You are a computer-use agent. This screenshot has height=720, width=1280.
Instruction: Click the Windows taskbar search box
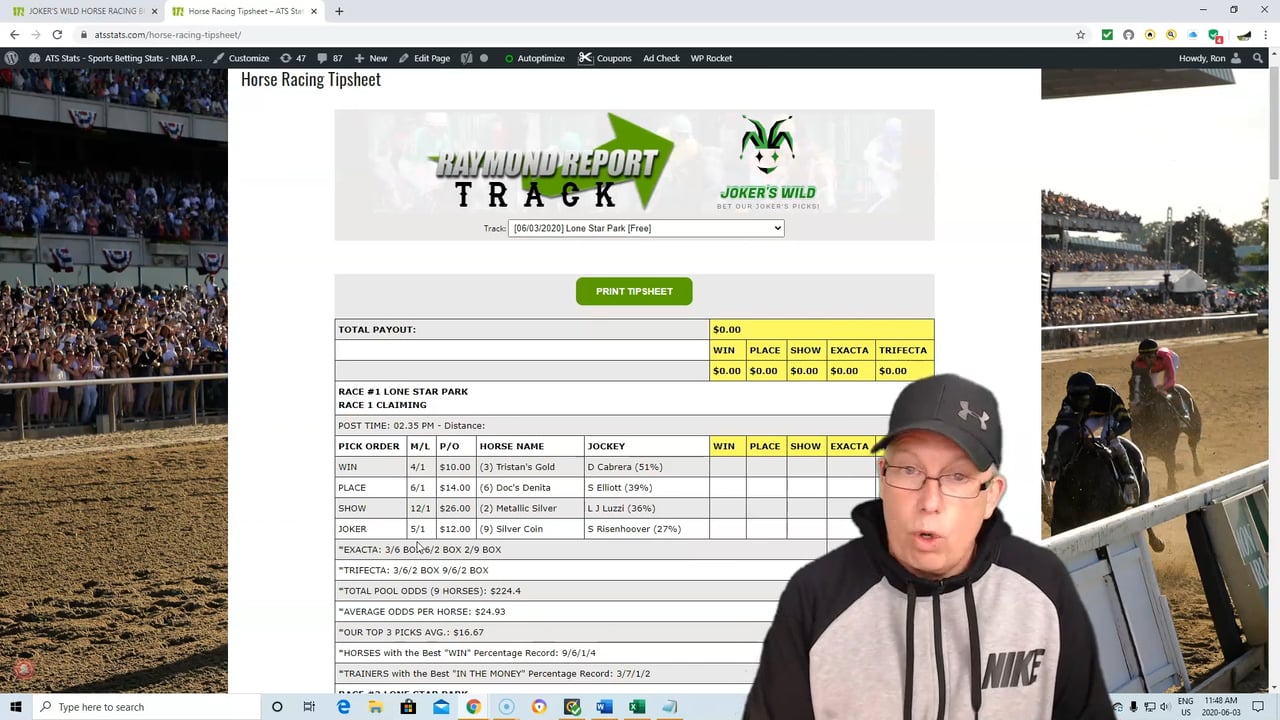tap(140, 707)
